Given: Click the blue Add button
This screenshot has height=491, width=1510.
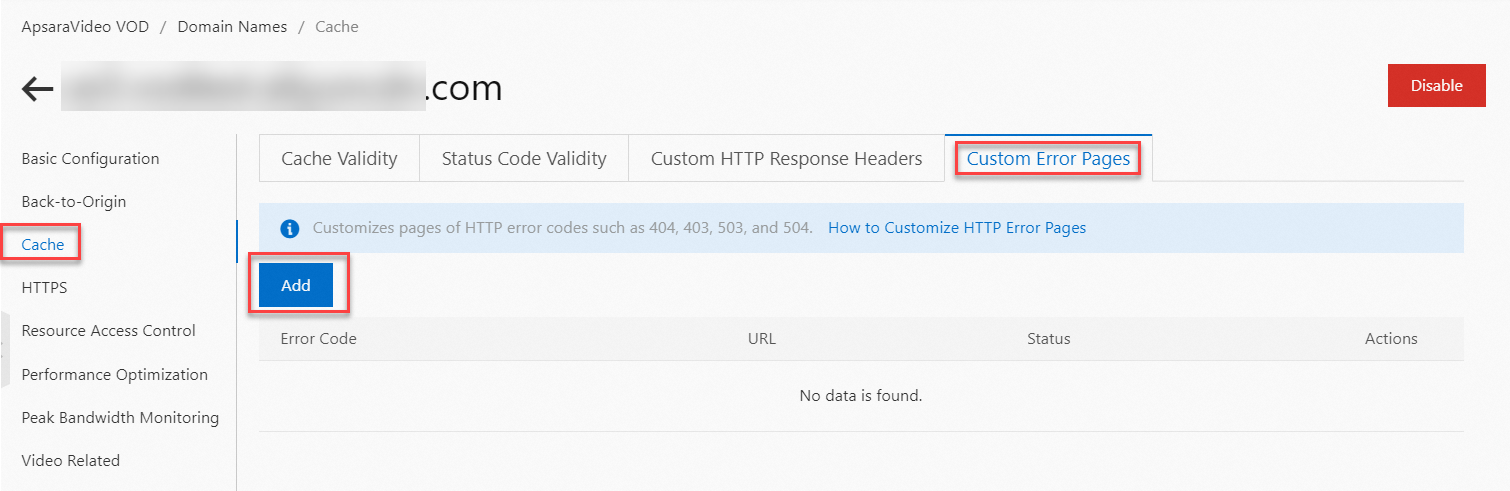Looking at the screenshot, I should click(296, 286).
